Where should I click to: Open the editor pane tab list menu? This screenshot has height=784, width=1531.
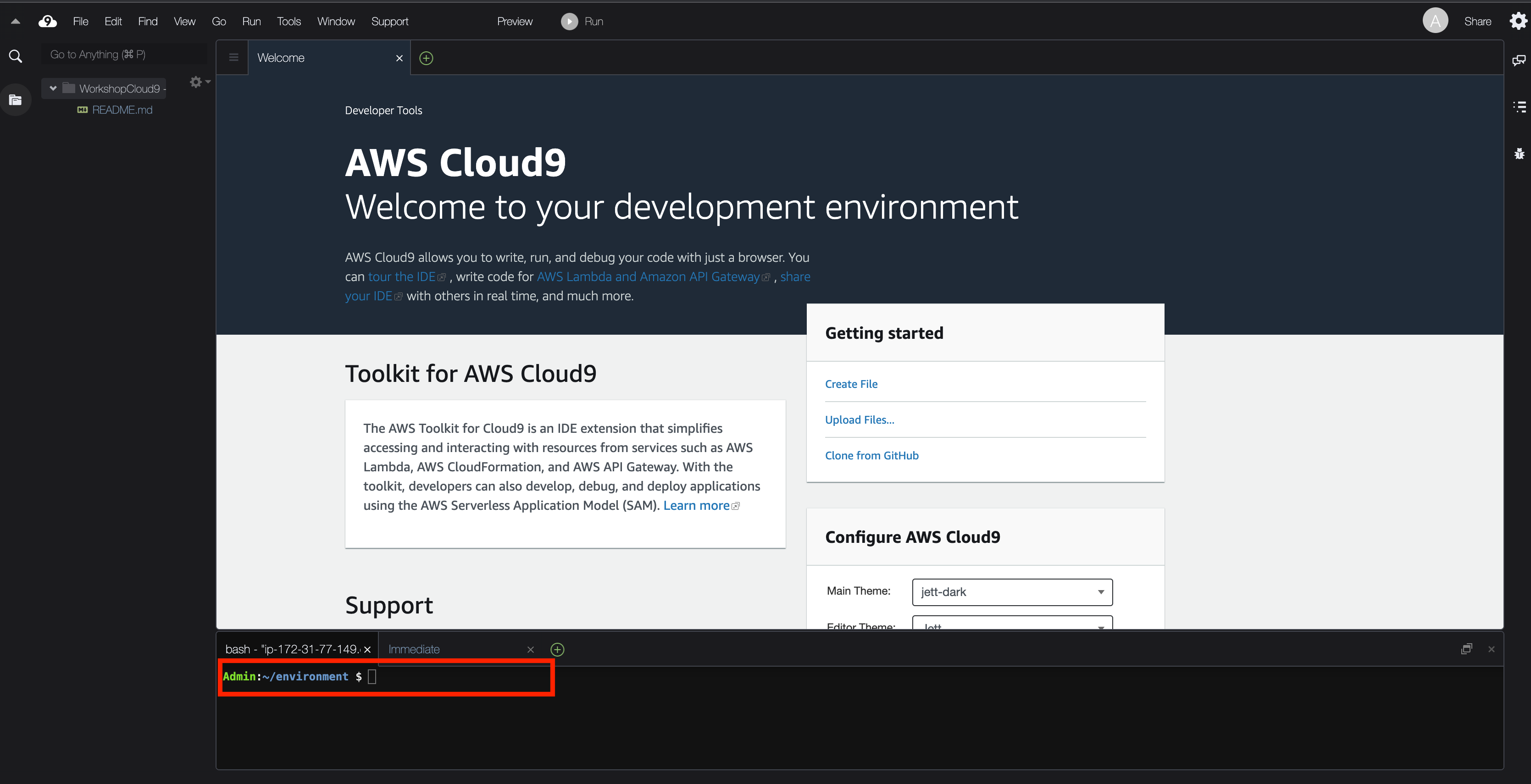click(233, 58)
